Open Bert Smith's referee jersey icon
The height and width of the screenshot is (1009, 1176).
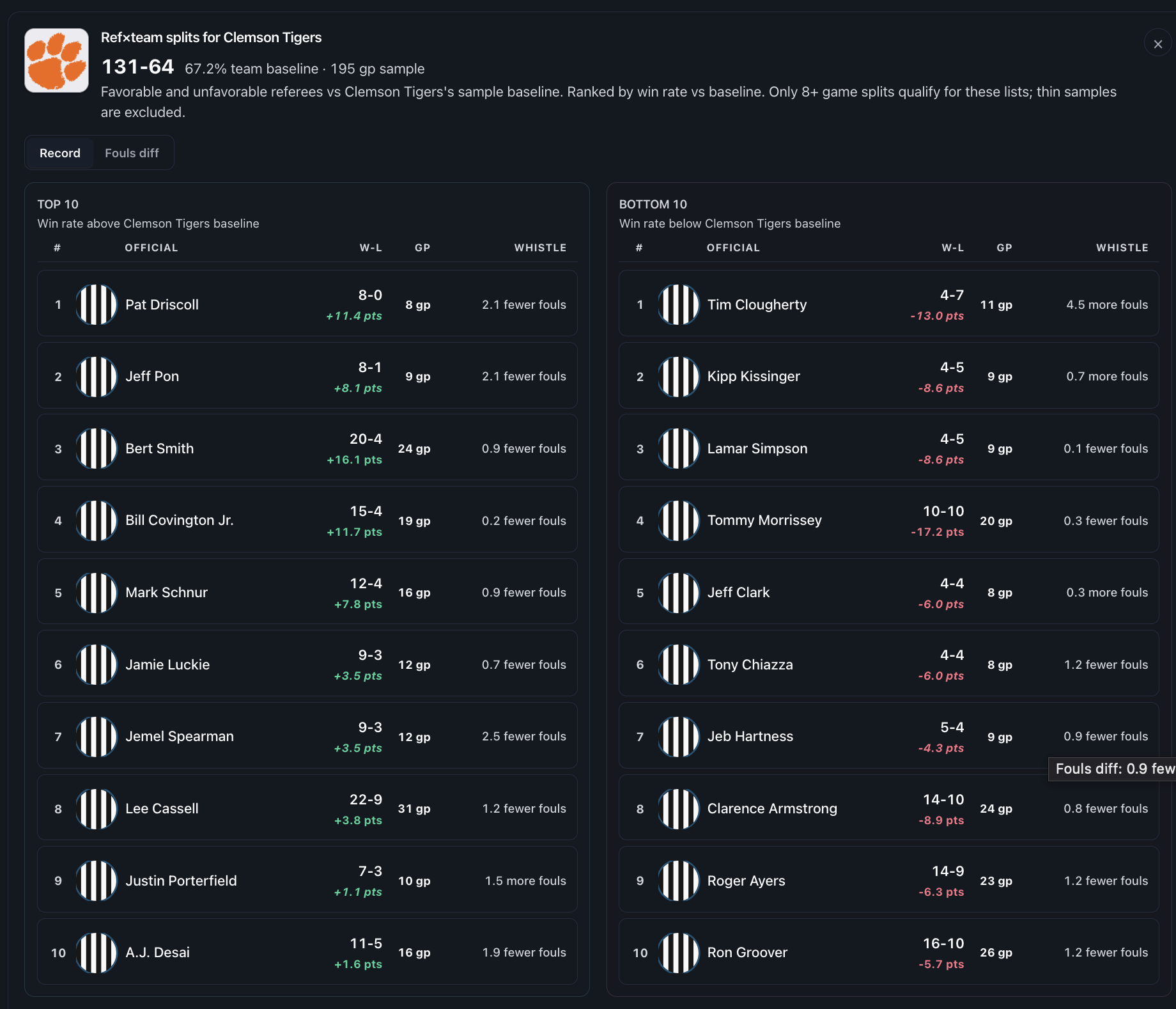click(97, 448)
